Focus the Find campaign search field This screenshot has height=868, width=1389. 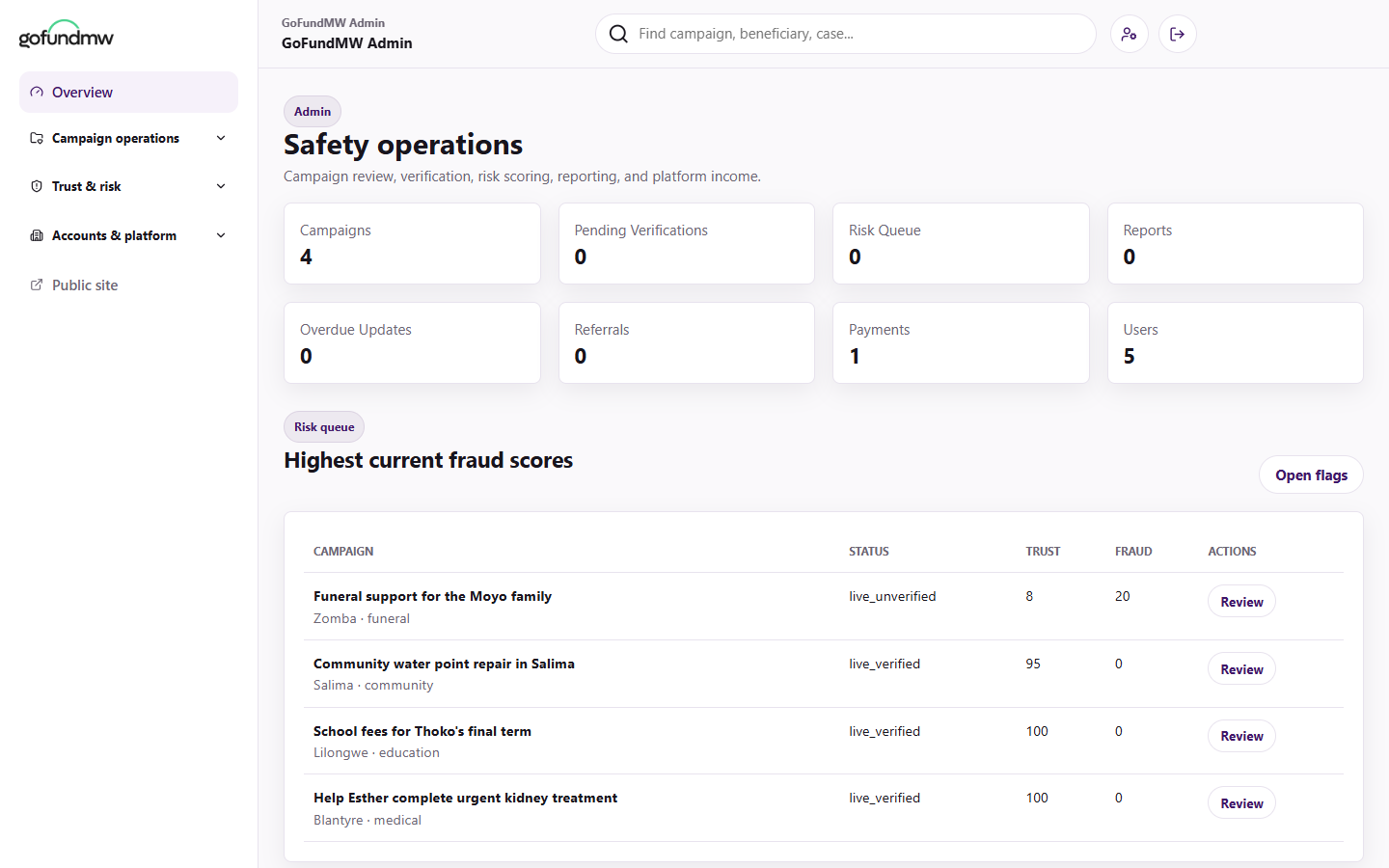click(845, 34)
